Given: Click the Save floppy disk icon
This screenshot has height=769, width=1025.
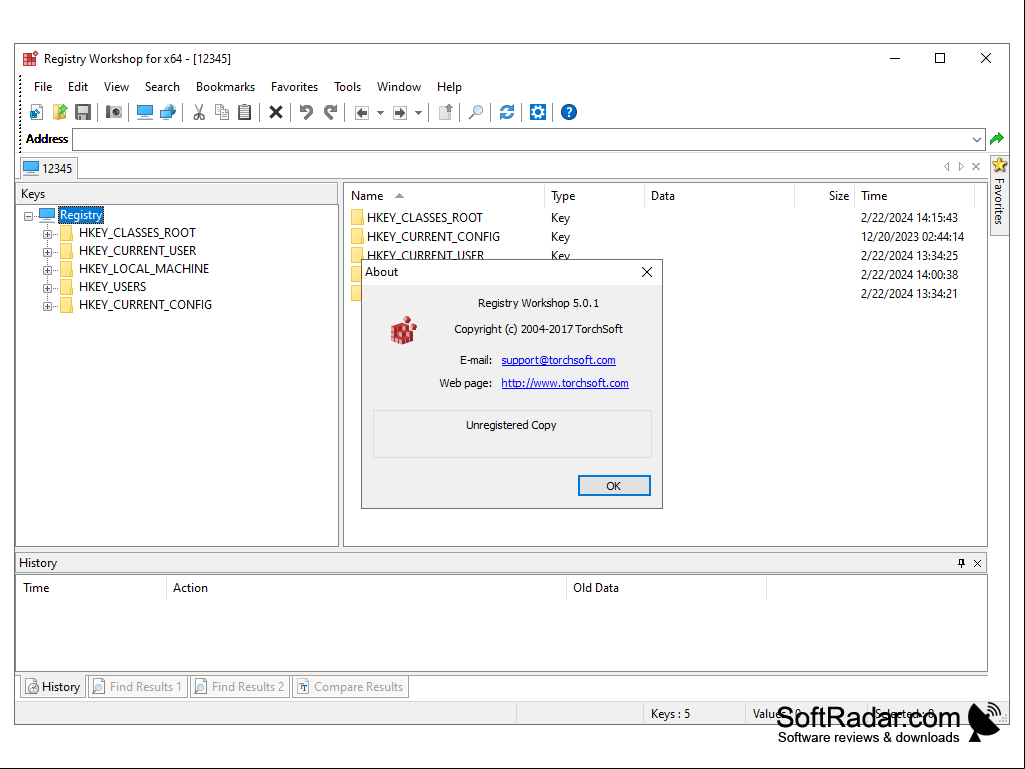Looking at the screenshot, I should pos(82,112).
